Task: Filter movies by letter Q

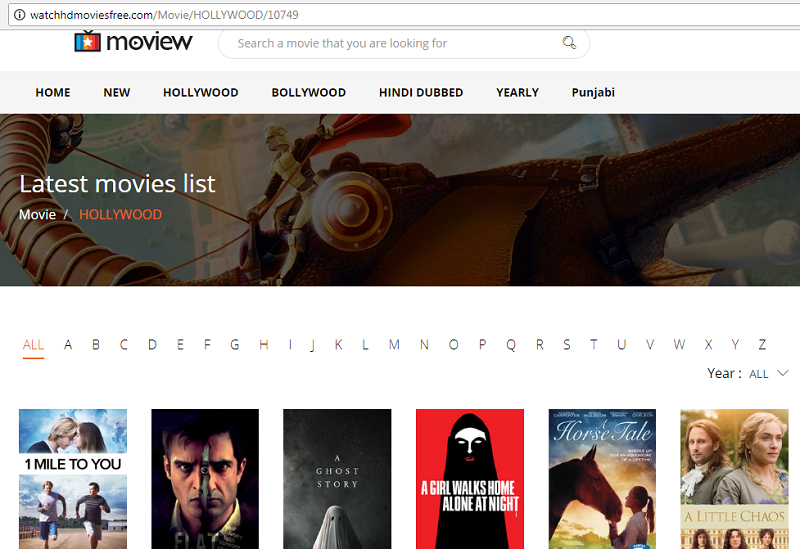Action: pos(511,345)
